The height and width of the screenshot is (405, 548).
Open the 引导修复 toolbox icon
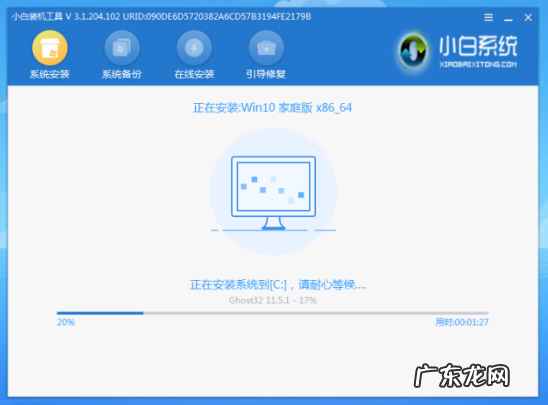pyautogui.click(x=266, y=48)
